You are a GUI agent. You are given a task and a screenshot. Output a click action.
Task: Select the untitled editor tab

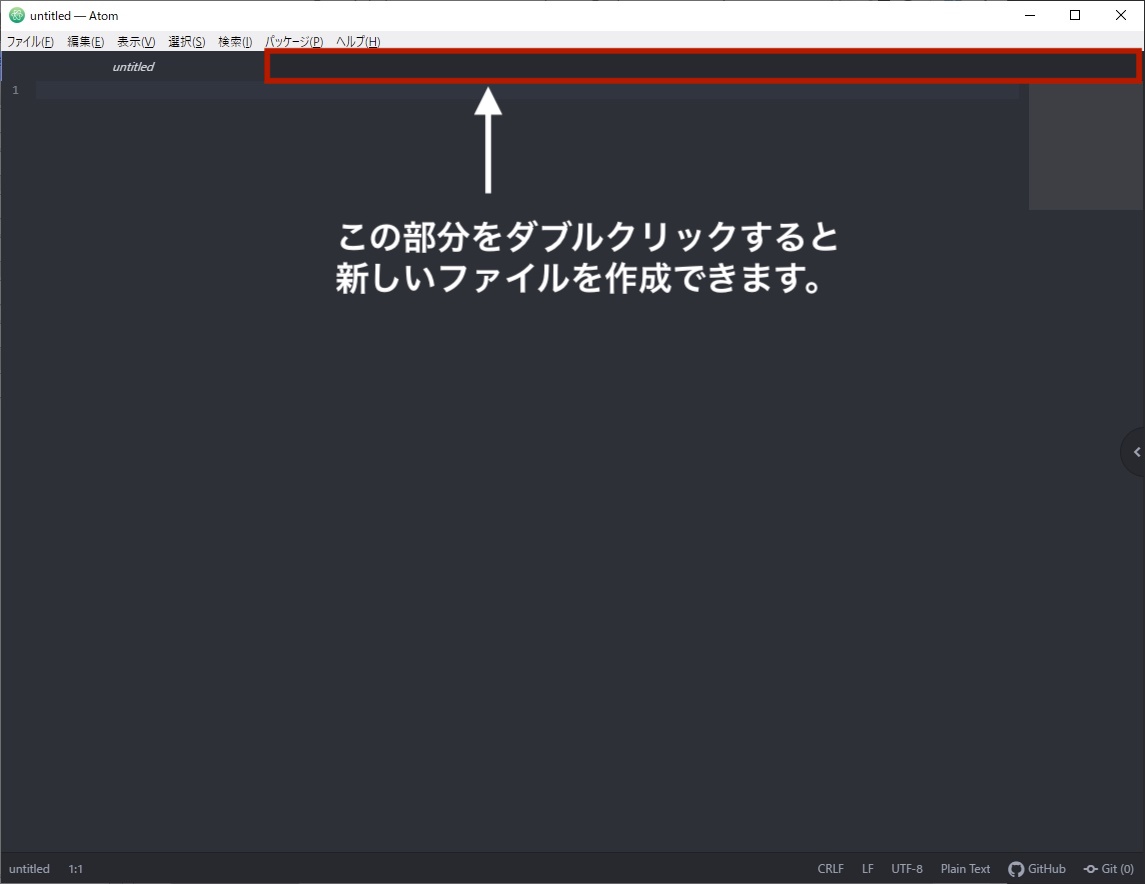[133, 67]
